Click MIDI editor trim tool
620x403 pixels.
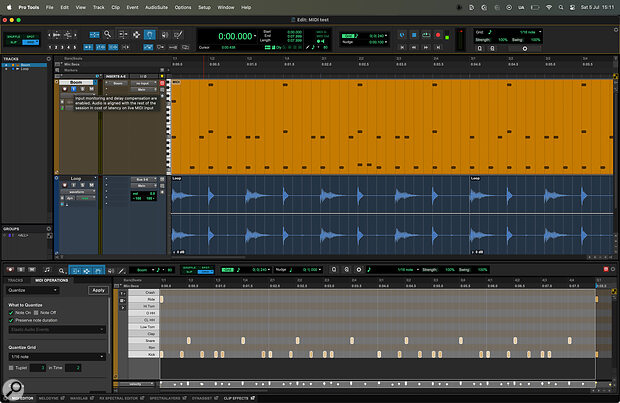76,271
